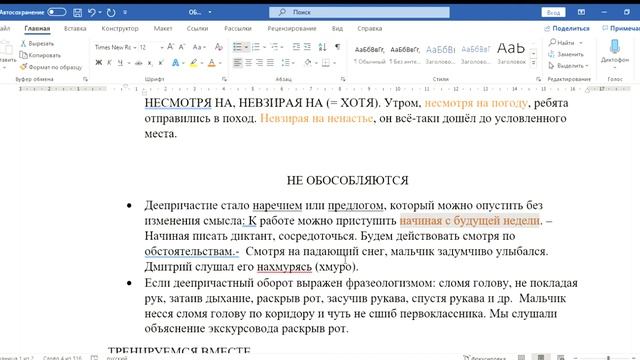
Task: Click the Redo/Repeat icon
Action: tap(111, 13)
